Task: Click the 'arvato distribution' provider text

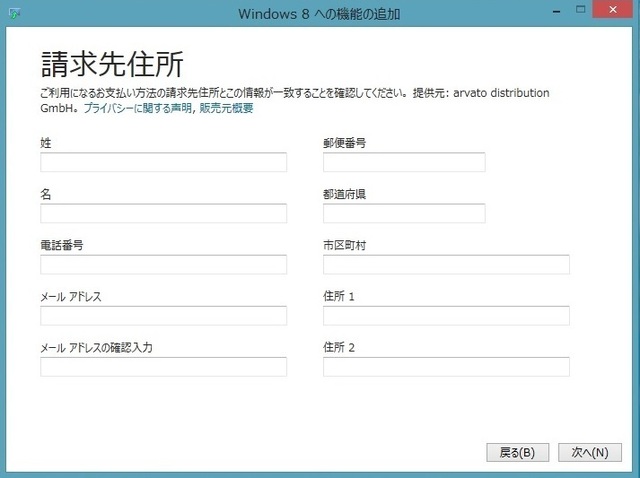Action: [x=501, y=93]
